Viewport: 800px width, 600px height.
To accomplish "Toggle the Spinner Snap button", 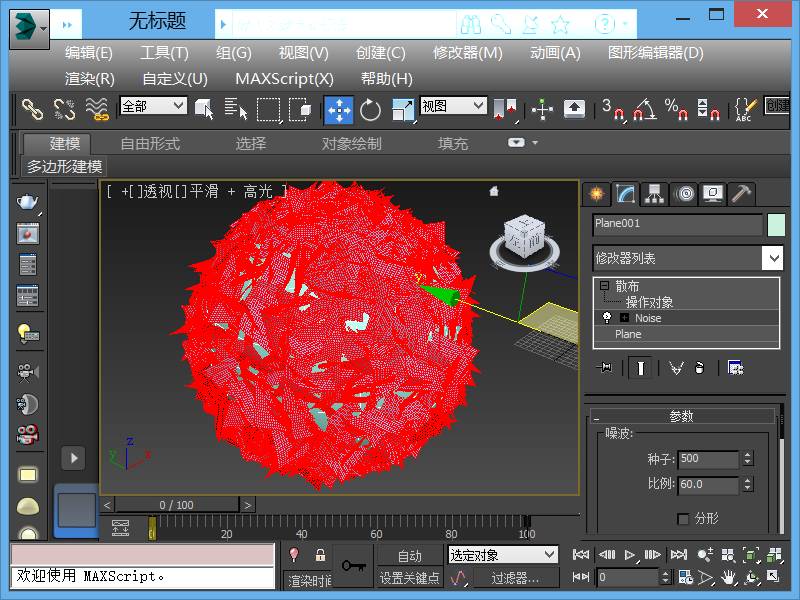I will point(708,109).
